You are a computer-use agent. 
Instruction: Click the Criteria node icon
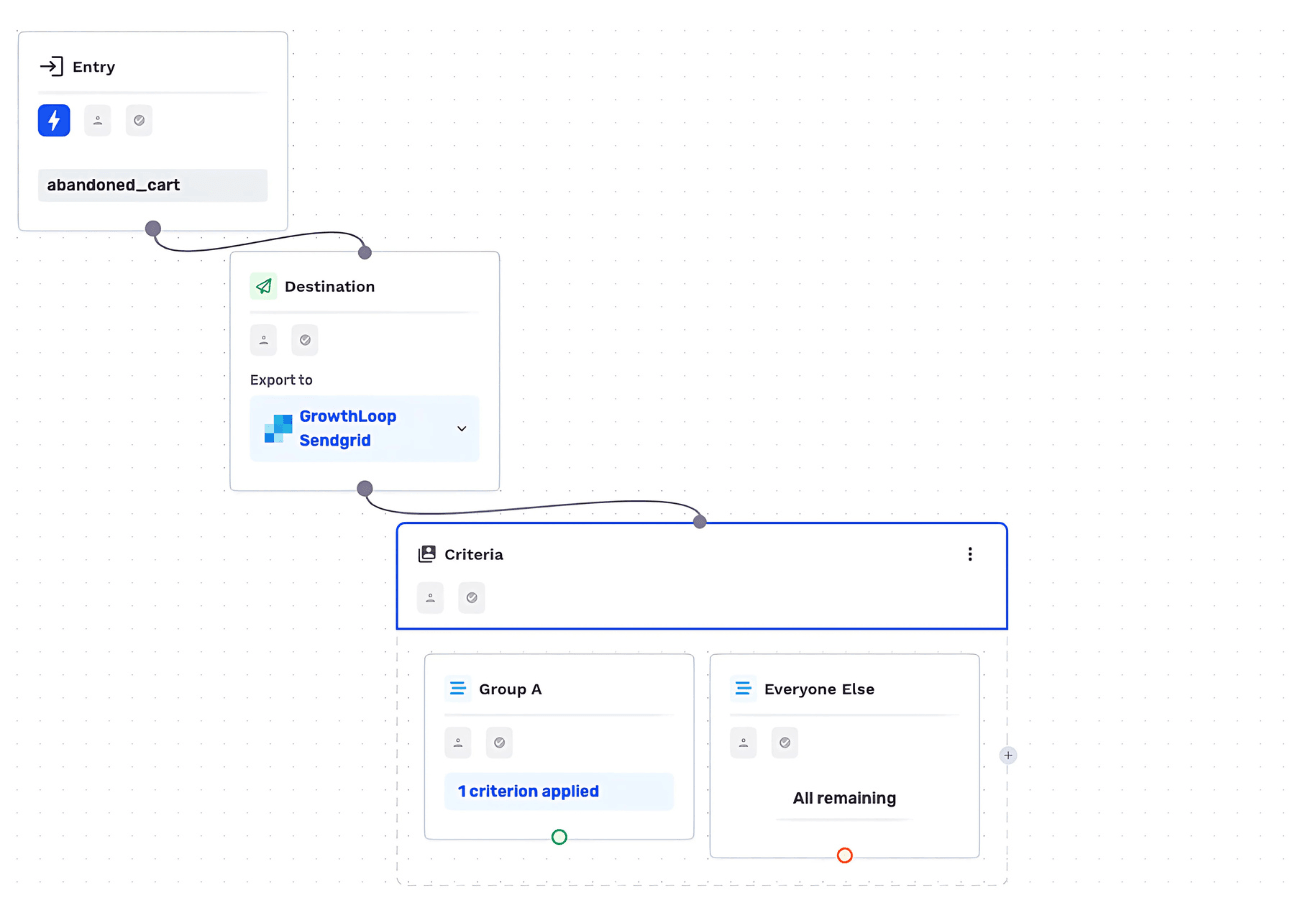427,554
